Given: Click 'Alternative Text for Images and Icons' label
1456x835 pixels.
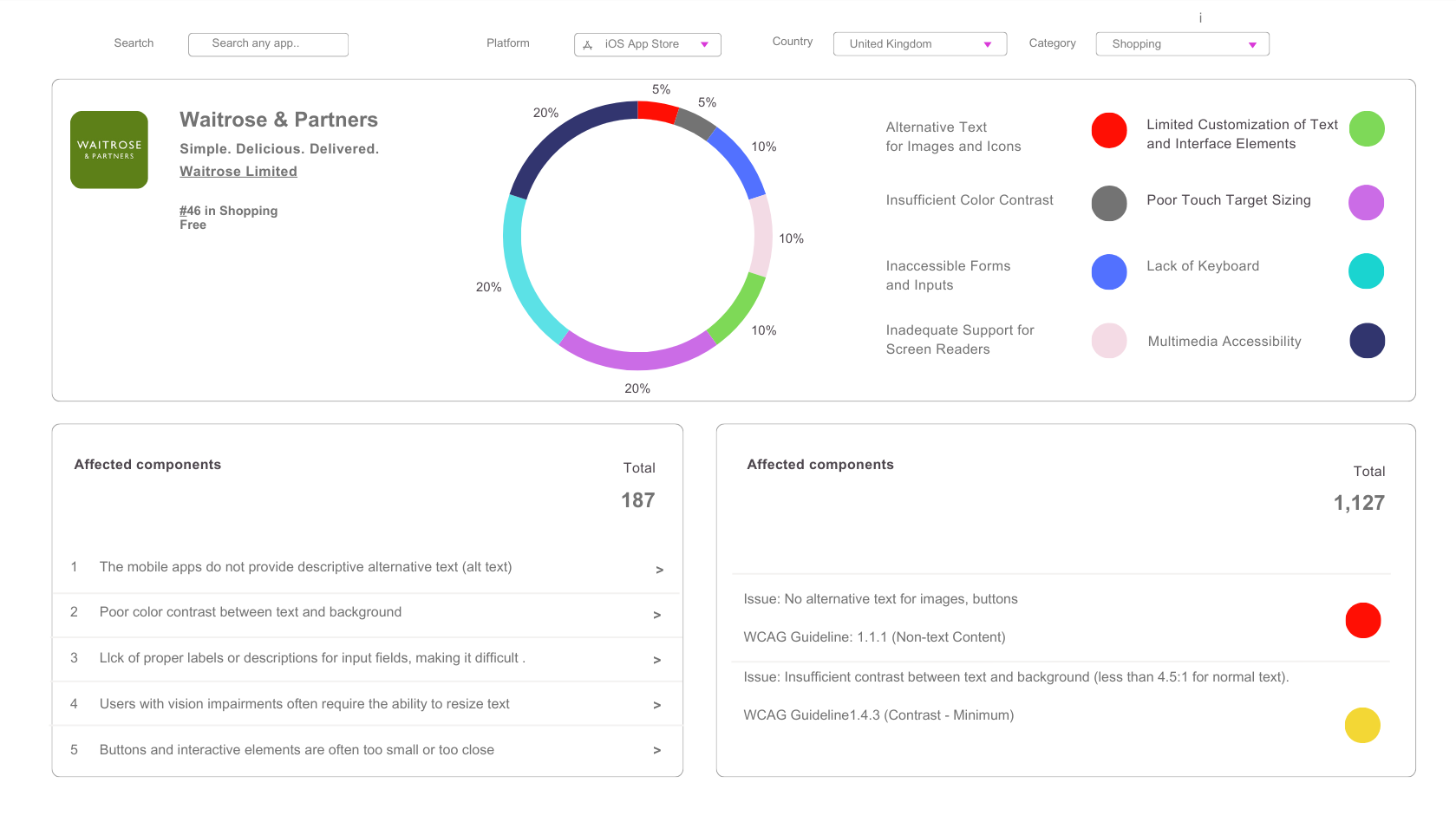Looking at the screenshot, I should (953, 137).
